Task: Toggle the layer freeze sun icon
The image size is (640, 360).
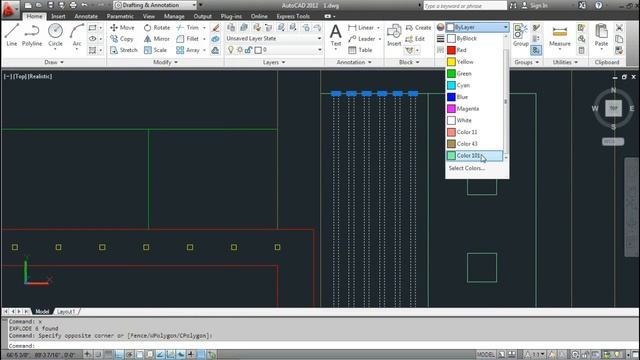Action: (x=239, y=50)
